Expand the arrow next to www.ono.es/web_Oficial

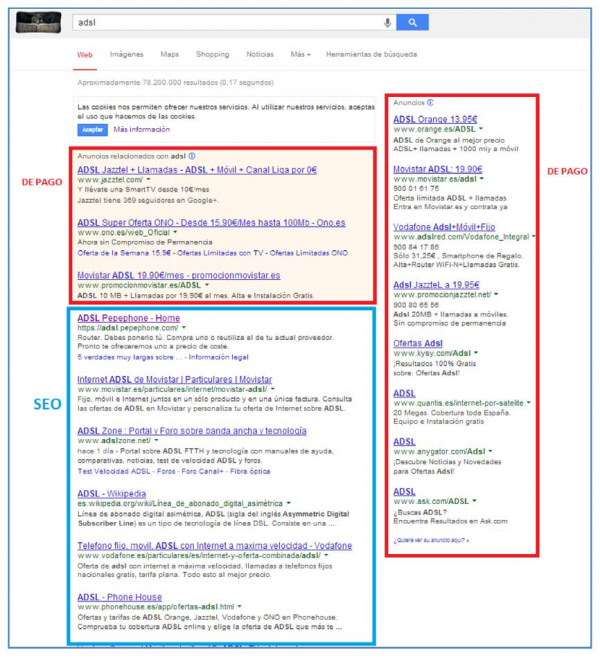[175, 232]
